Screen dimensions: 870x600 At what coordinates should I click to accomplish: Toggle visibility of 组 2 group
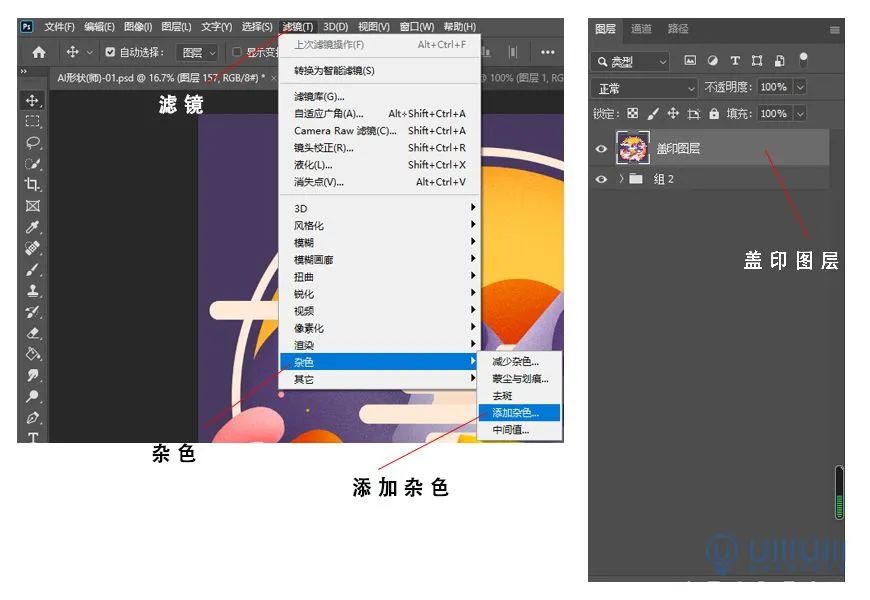click(x=601, y=179)
